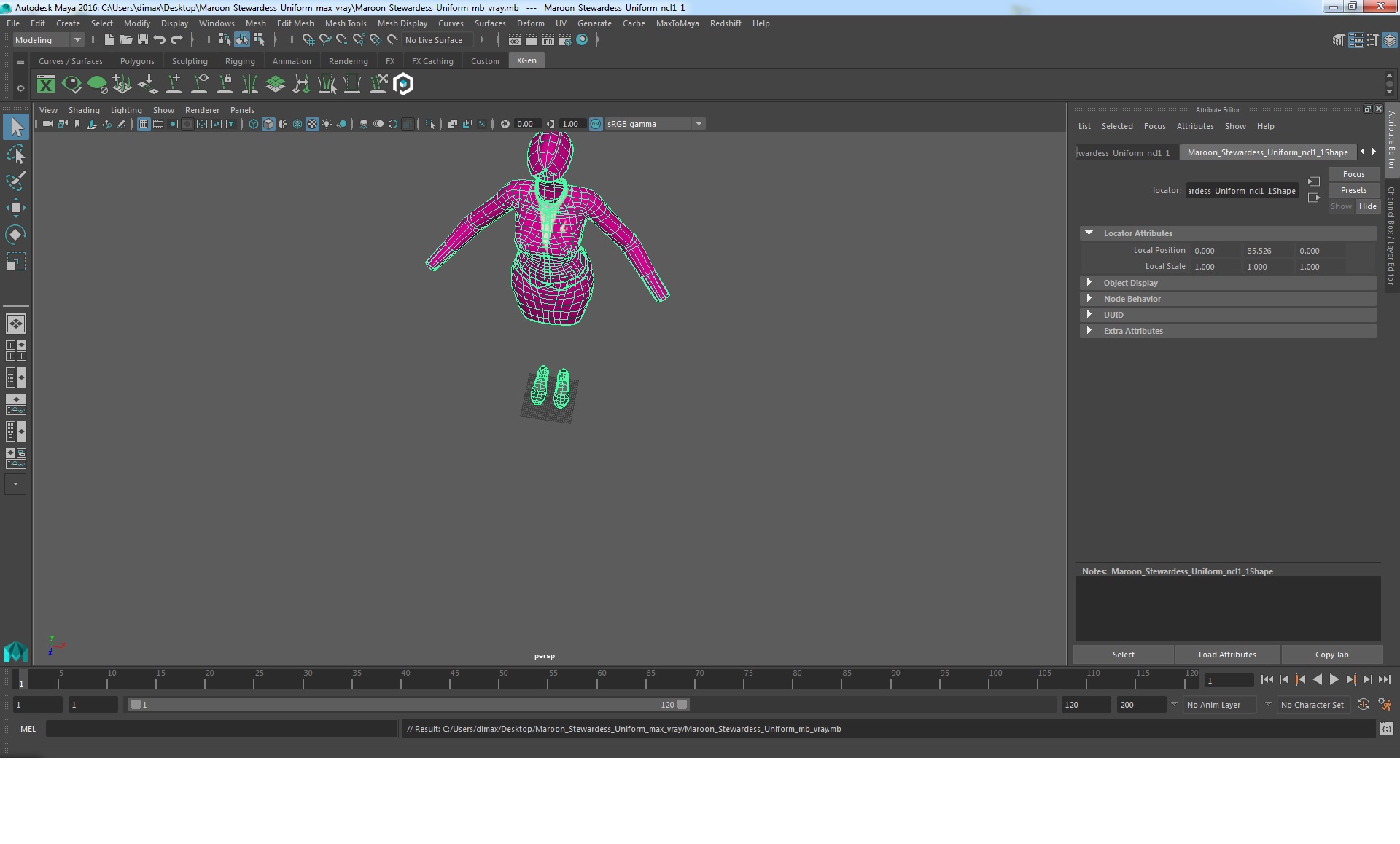
Task: Click the time range slider bar
Action: click(408, 705)
